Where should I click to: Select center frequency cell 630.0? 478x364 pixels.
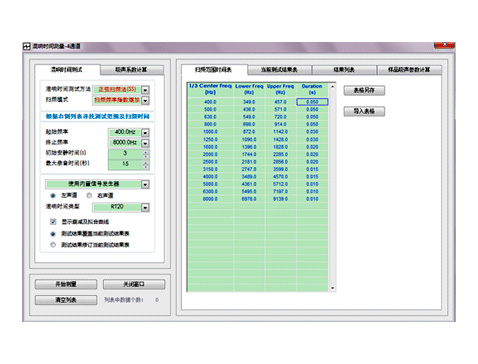pos(210,117)
